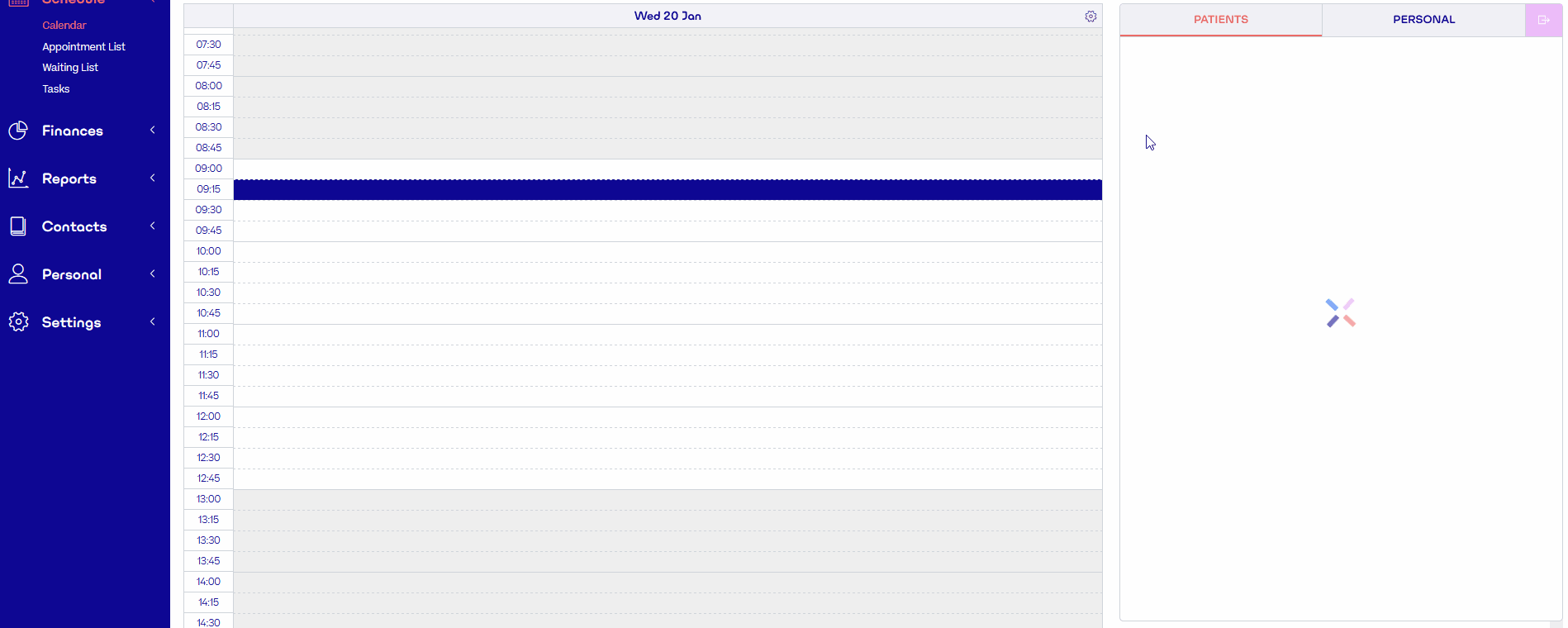Image resolution: width=1568 pixels, height=628 pixels.
Task: Click the Reports line graph icon
Action: click(x=18, y=178)
